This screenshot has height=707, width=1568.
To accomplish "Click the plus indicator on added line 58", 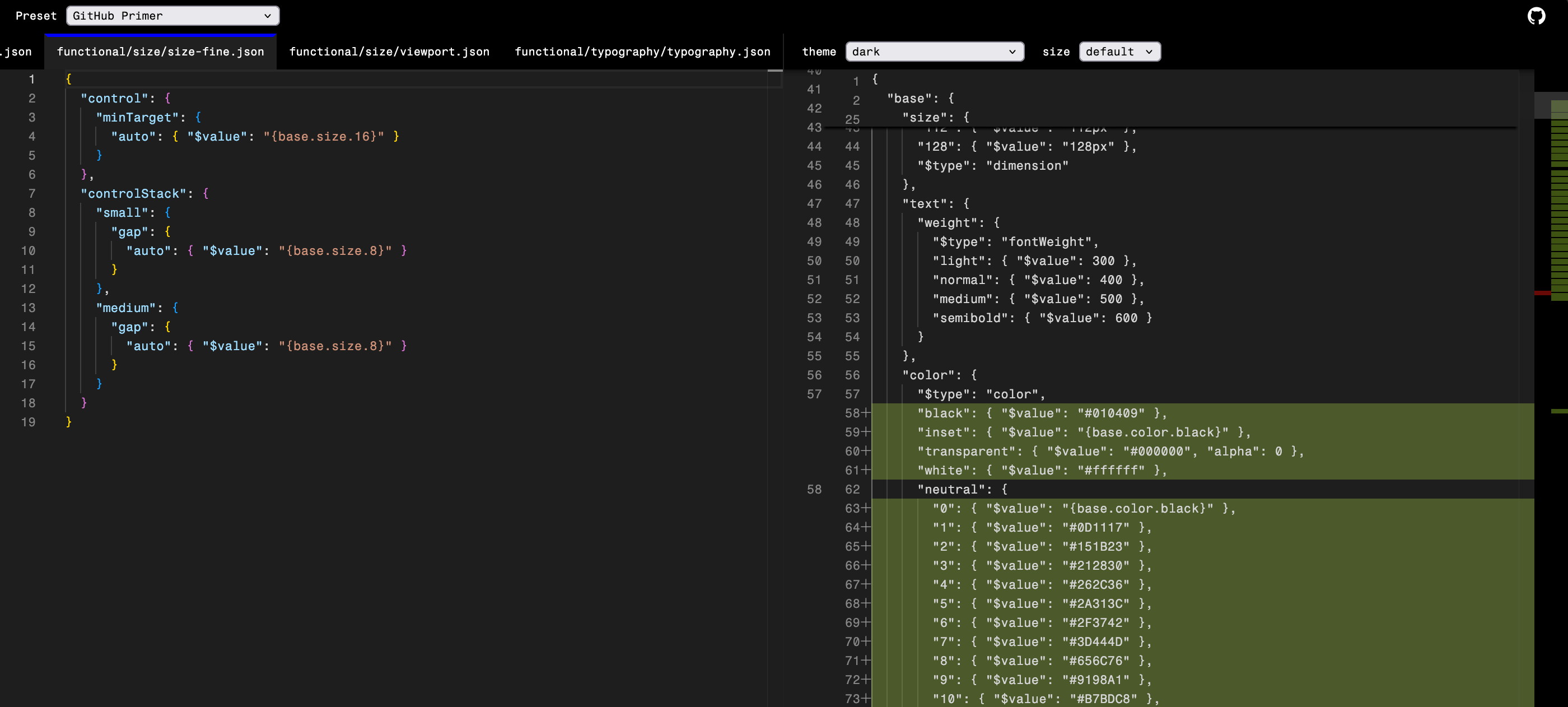I will pos(866,413).
